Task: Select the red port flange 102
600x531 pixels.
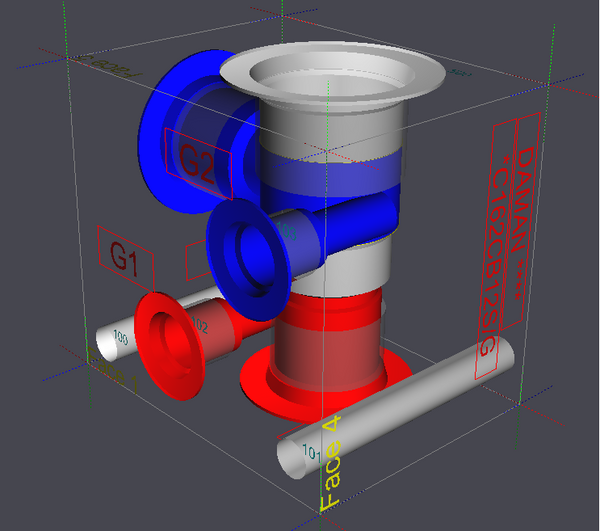Action: click(170, 346)
